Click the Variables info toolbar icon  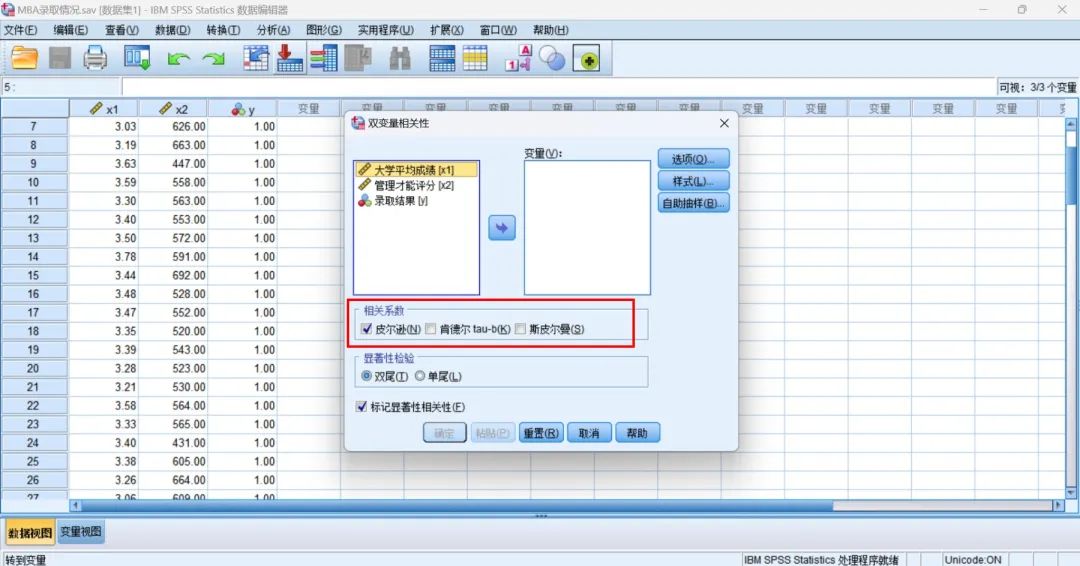(323, 58)
